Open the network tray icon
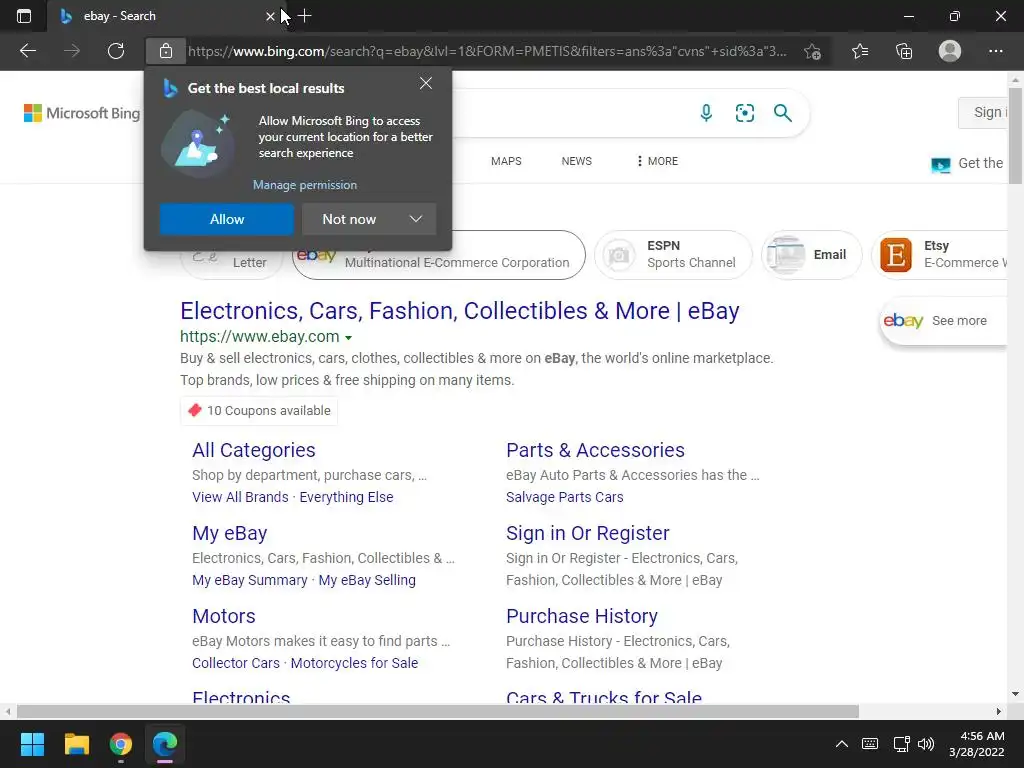The width and height of the screenshot is (1024, 768). click(901, 744)
